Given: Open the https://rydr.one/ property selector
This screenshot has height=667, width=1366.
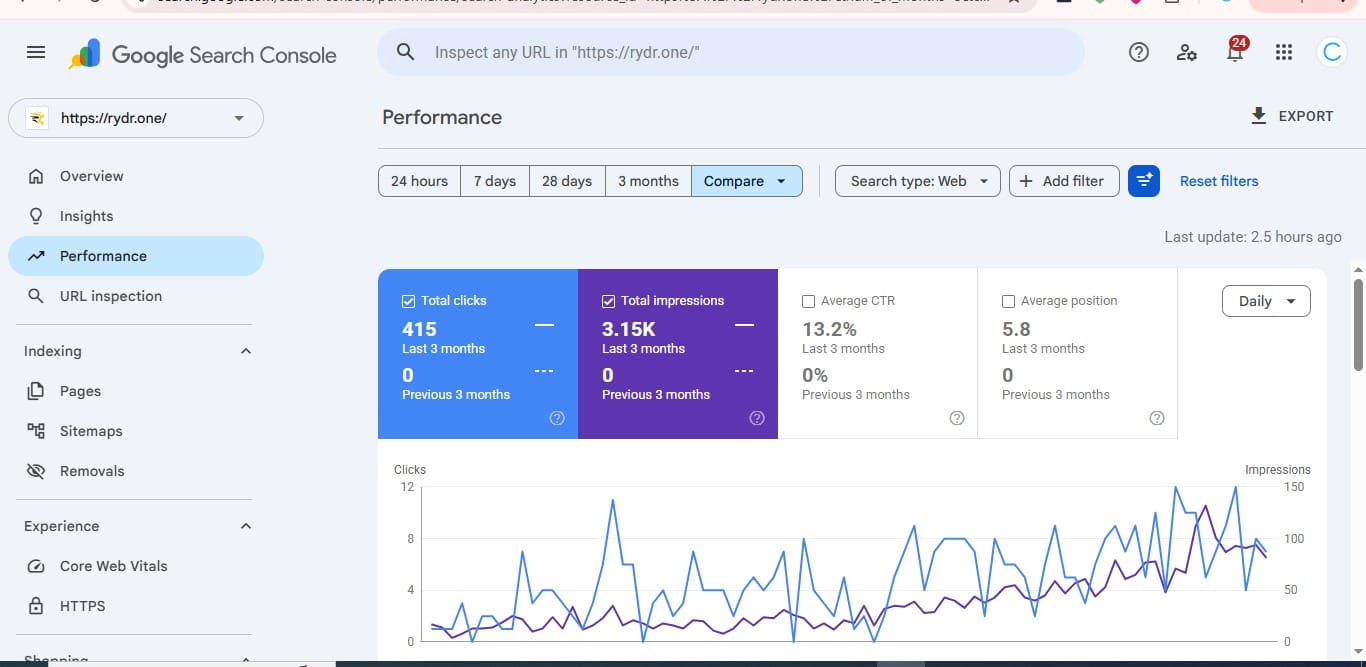Looking at the screenshot, I should pos(136,118).
